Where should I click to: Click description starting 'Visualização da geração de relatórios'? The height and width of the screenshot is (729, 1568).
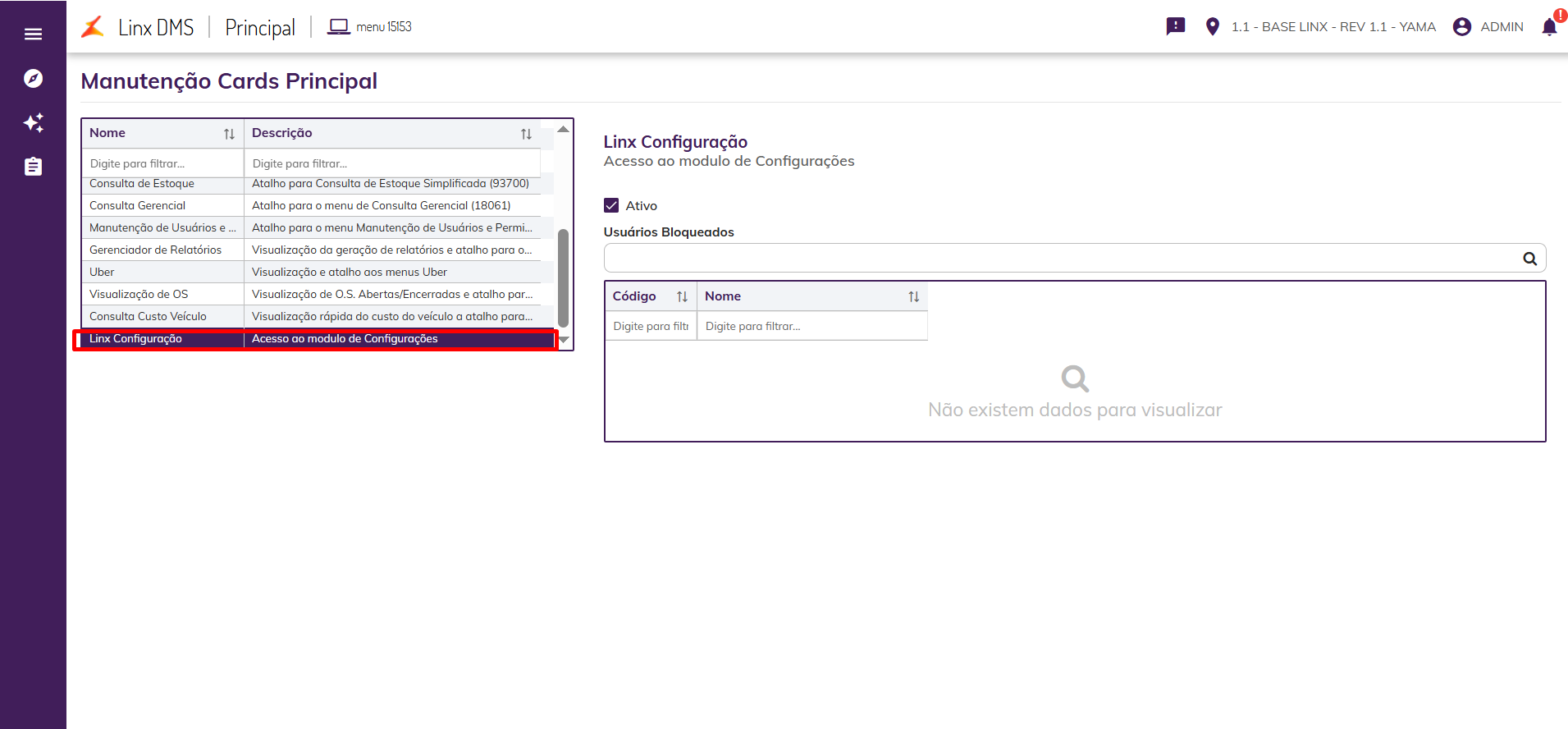[392, 250]
